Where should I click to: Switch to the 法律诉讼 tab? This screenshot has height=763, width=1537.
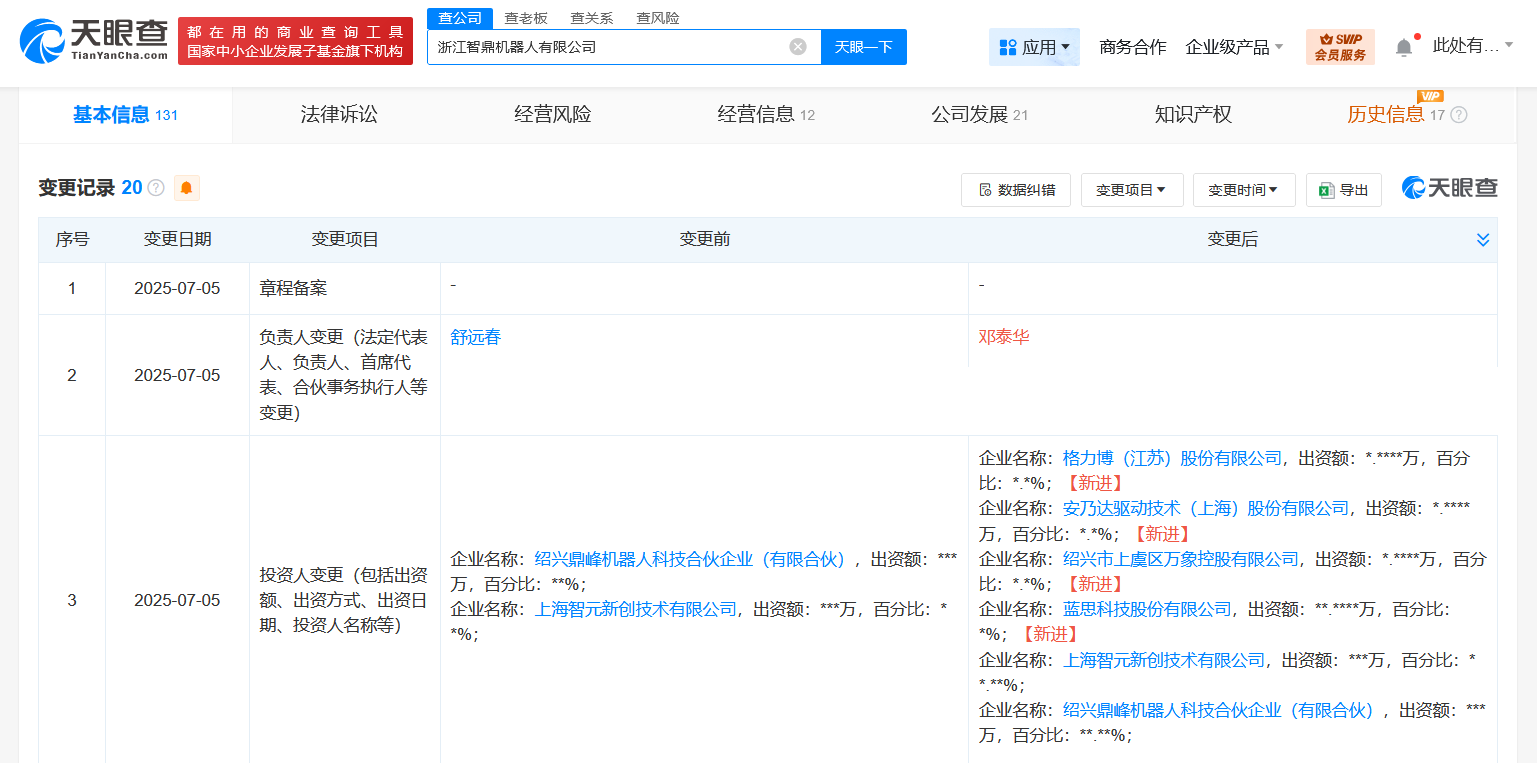point(339,115)
